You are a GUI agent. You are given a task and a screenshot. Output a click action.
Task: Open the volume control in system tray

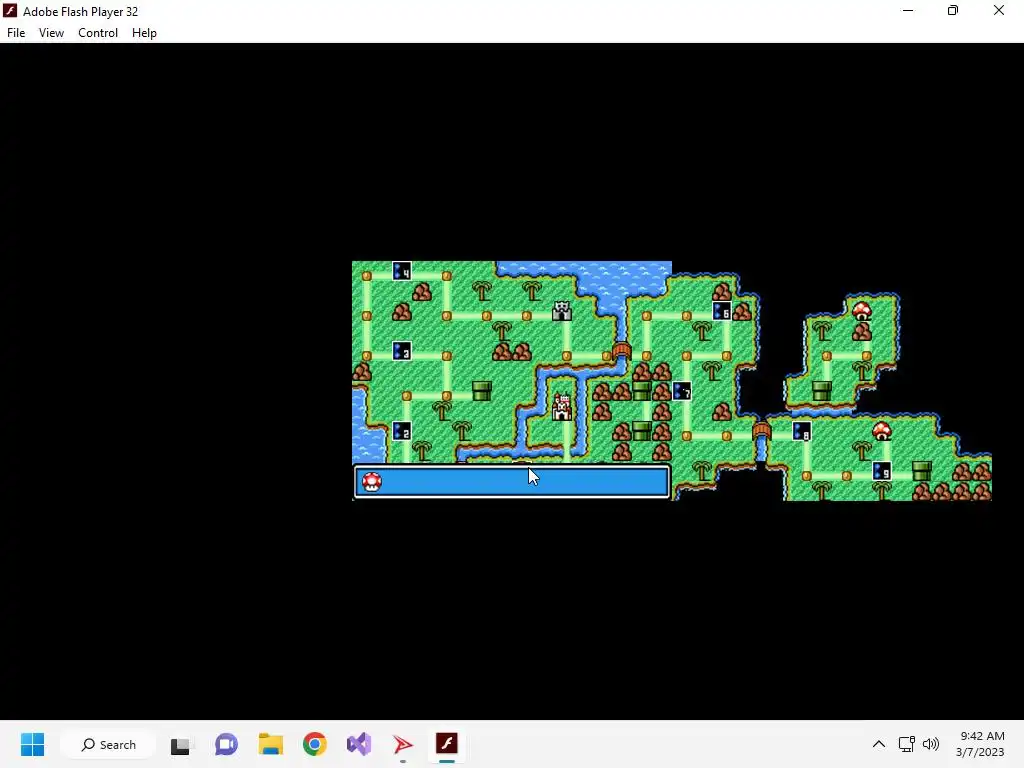931,744
